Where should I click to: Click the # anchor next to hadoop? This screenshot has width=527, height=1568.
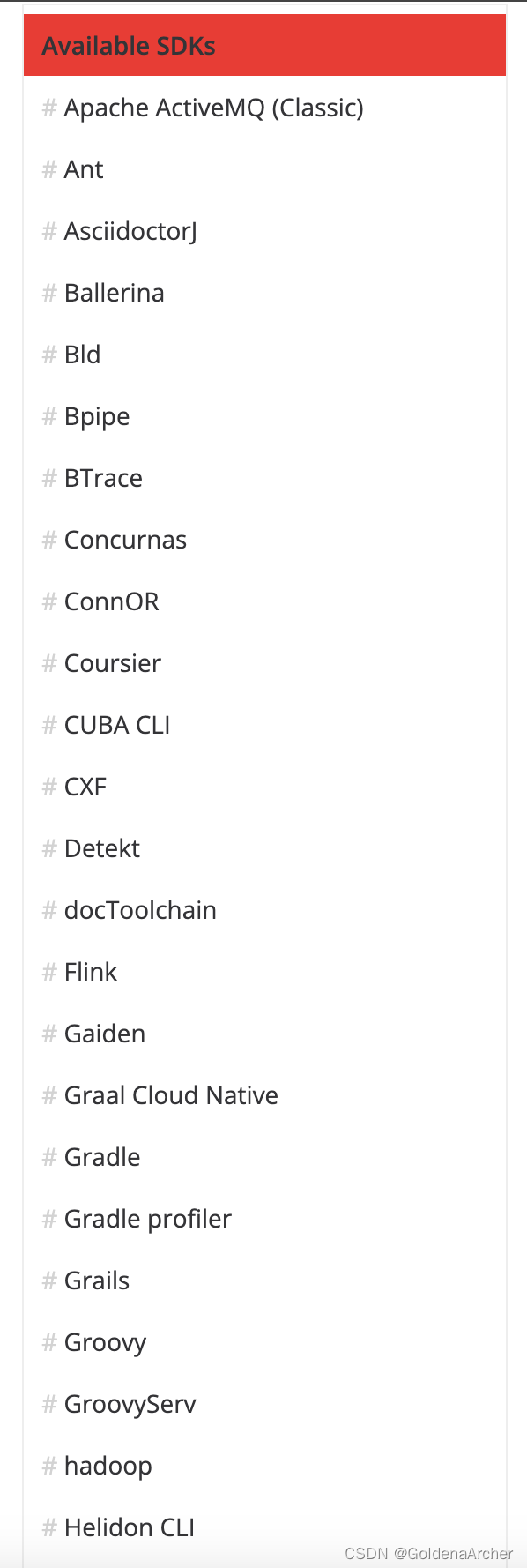click(x=48, y=1466)
